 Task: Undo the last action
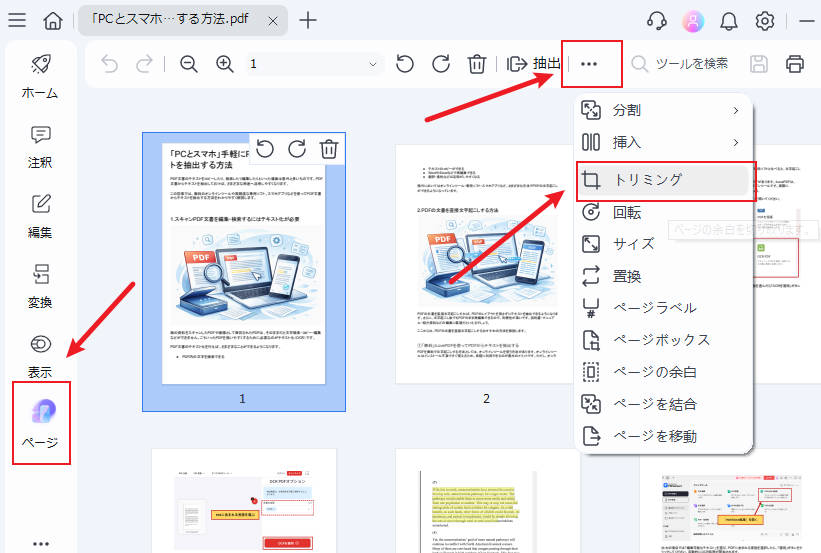click(x=109, y=64)
